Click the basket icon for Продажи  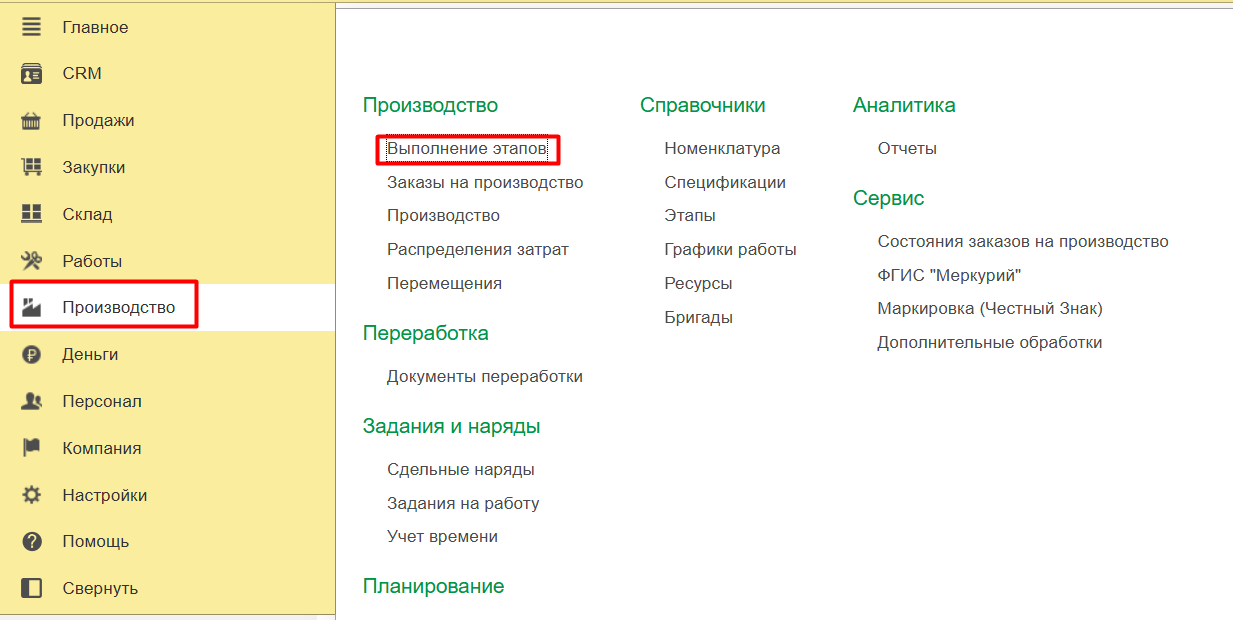[32, 121]
